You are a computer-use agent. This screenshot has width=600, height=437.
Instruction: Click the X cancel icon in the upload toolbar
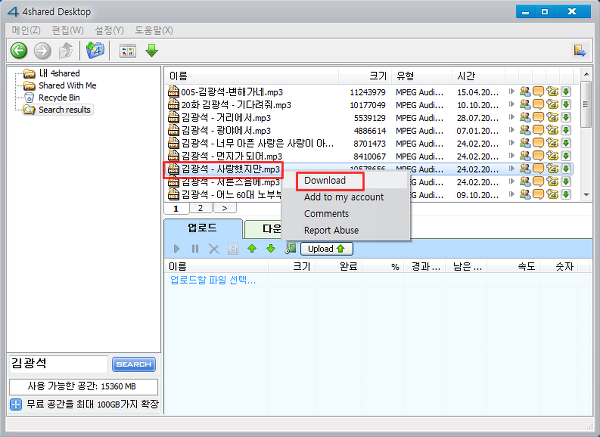[x=214, y=249]
